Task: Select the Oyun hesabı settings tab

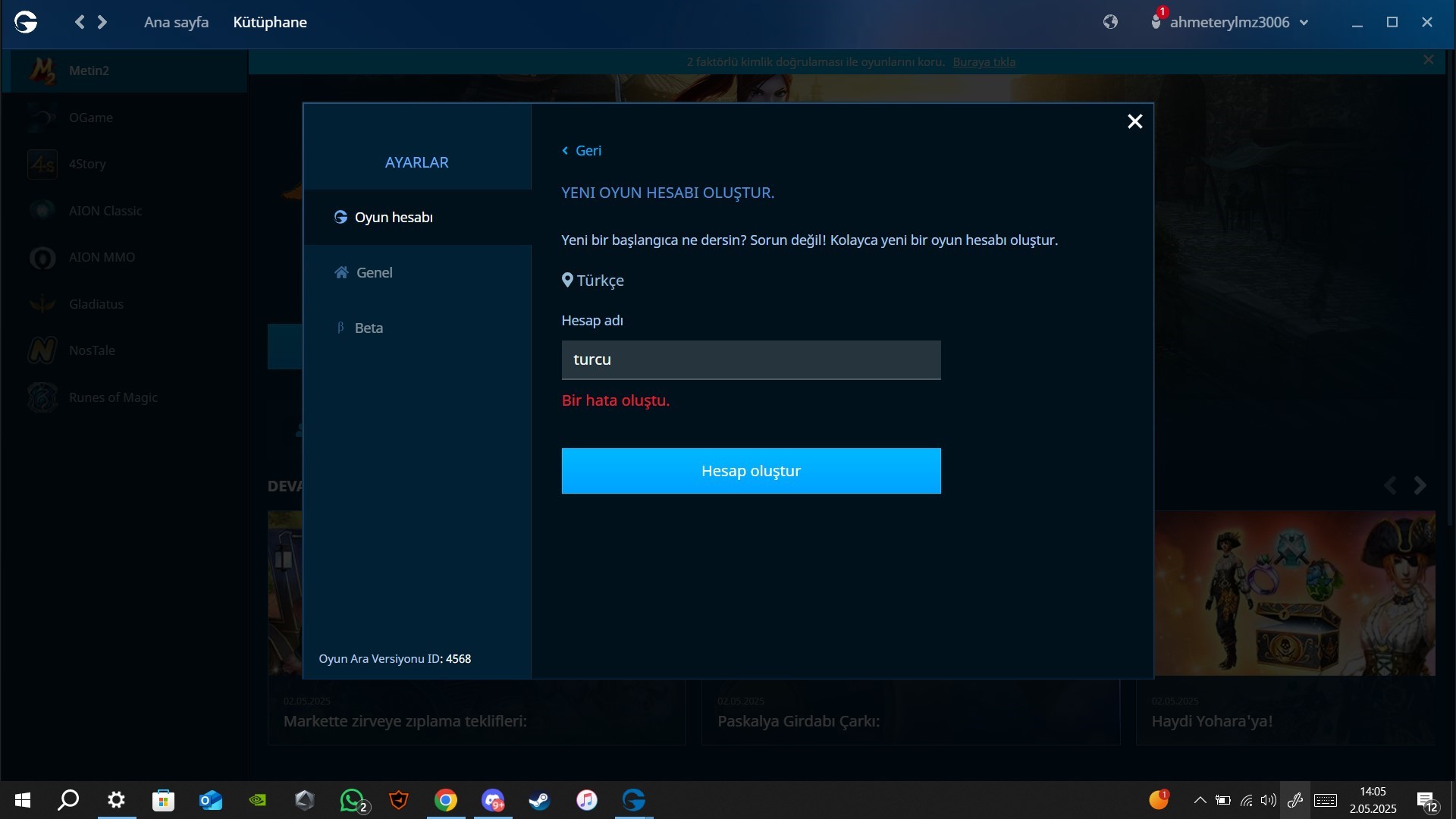Action: [394, 218]
